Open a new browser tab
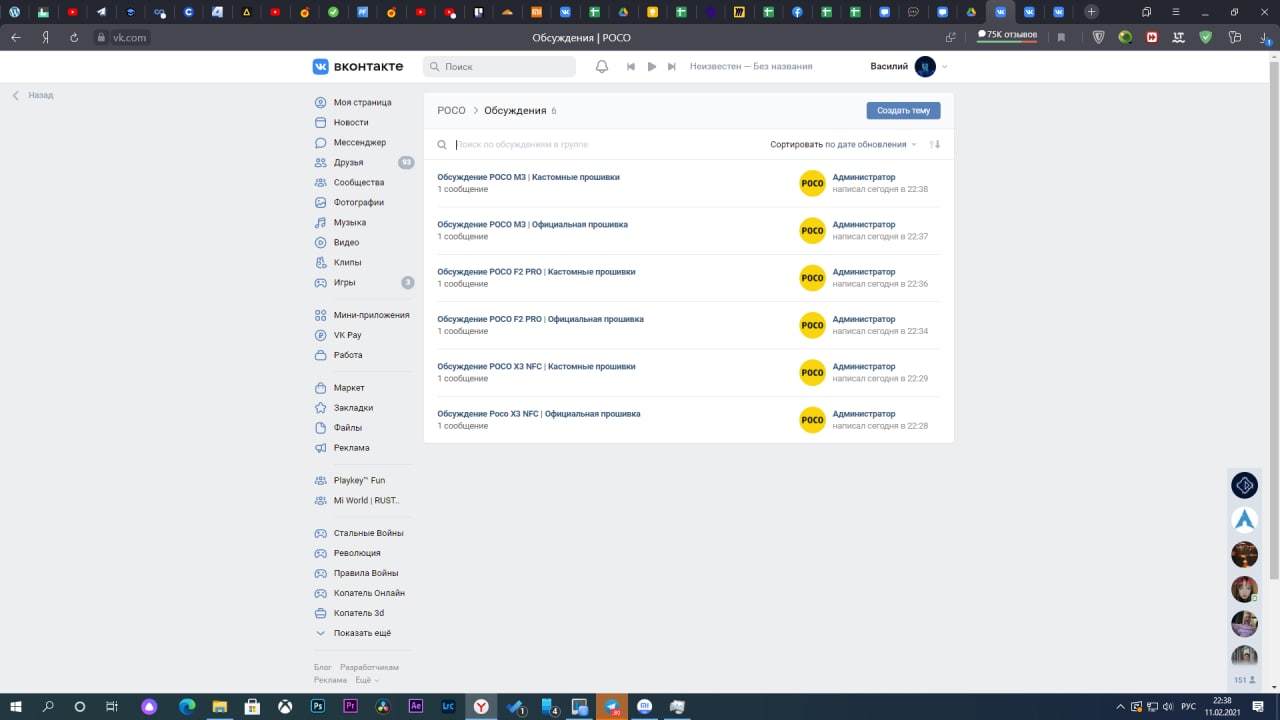The image size is (1280, 720). [1091, 12]
